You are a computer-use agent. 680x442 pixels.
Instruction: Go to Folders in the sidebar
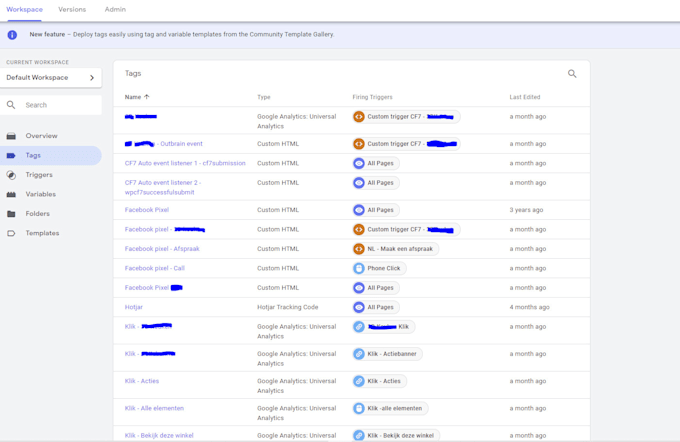pyautogui.click(x=37, y=214)
